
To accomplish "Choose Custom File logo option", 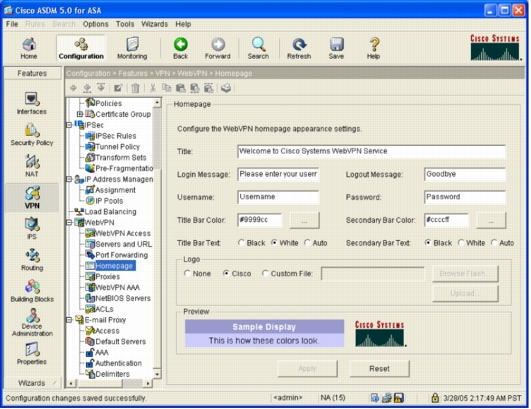I will click(x=265, y=273).
